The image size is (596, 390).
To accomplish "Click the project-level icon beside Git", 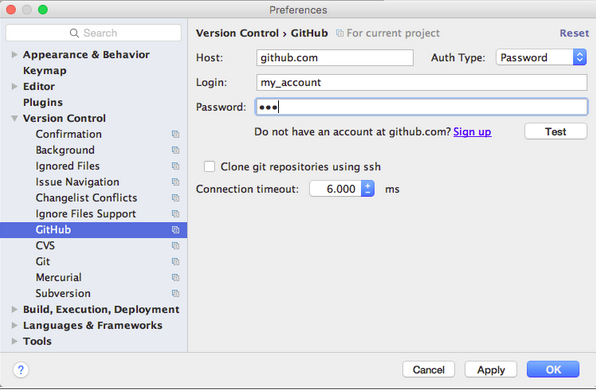I will click(x=175, y=262).
